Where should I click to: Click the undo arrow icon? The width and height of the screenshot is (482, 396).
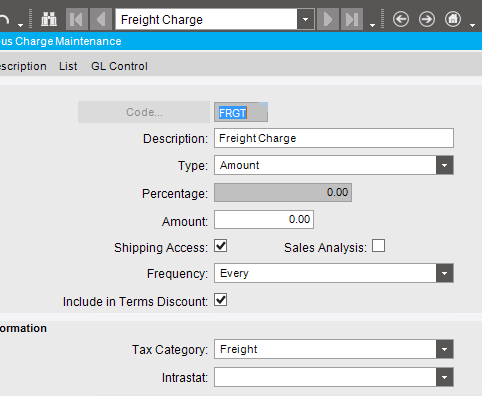[x=4, y=19]
